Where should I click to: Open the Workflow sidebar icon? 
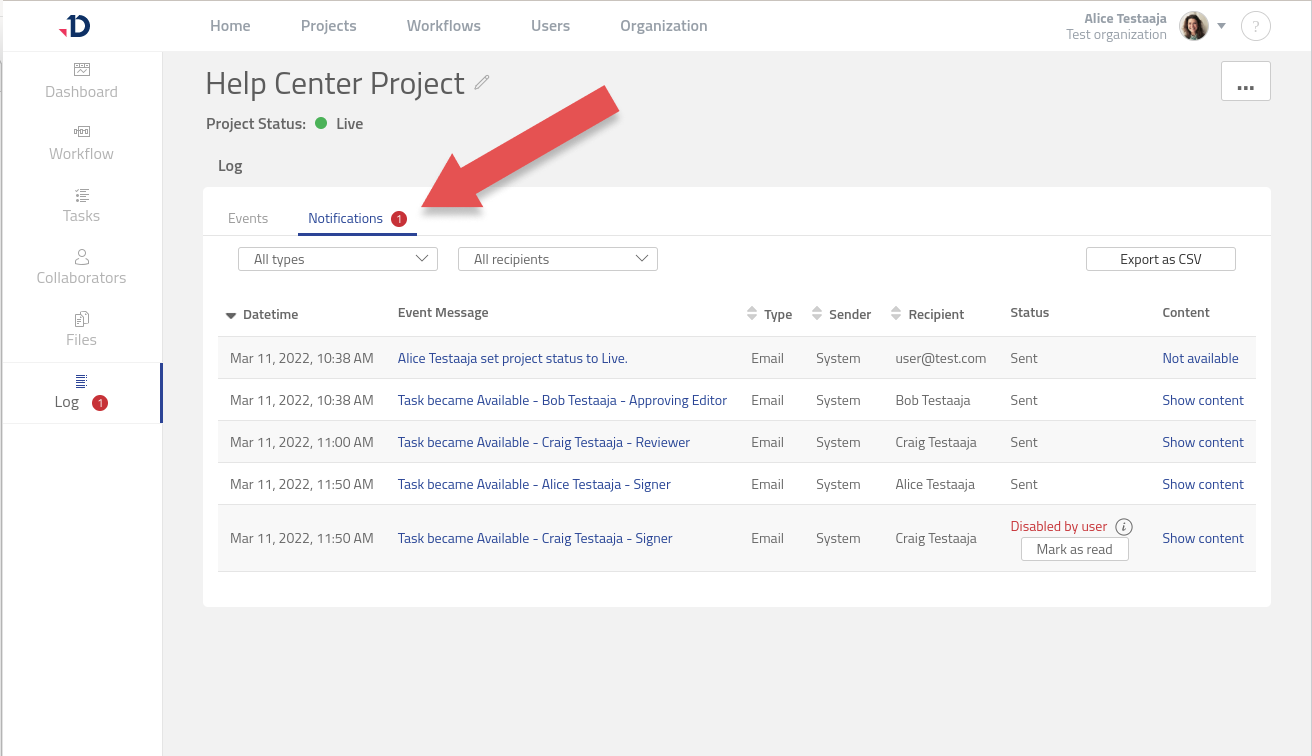[82, 132]
